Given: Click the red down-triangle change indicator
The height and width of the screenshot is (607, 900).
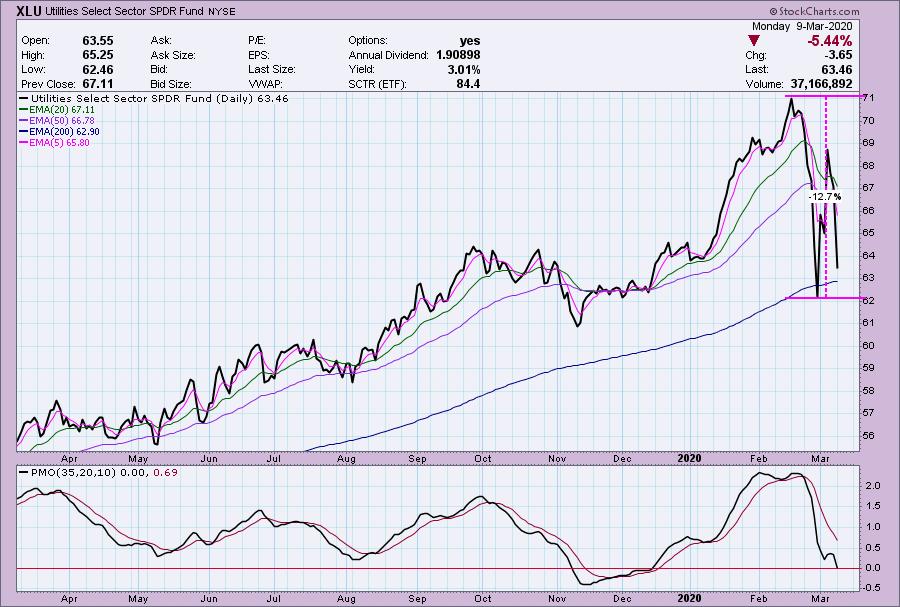Looking at the screenshot, I should pyautogui.click(x=754, y=41).
